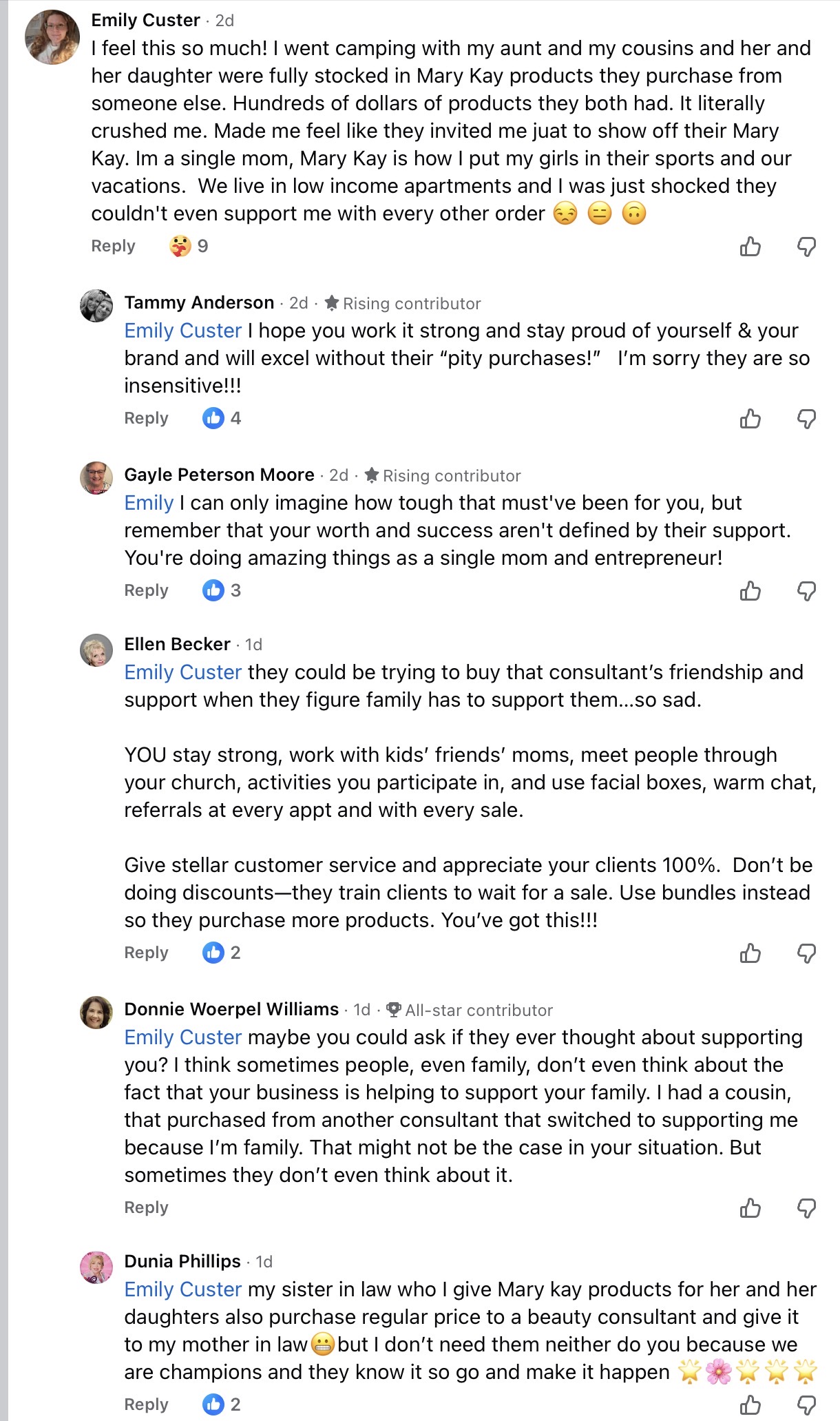
Task: Open Emily Custer's profile picture
Action: 52,37
